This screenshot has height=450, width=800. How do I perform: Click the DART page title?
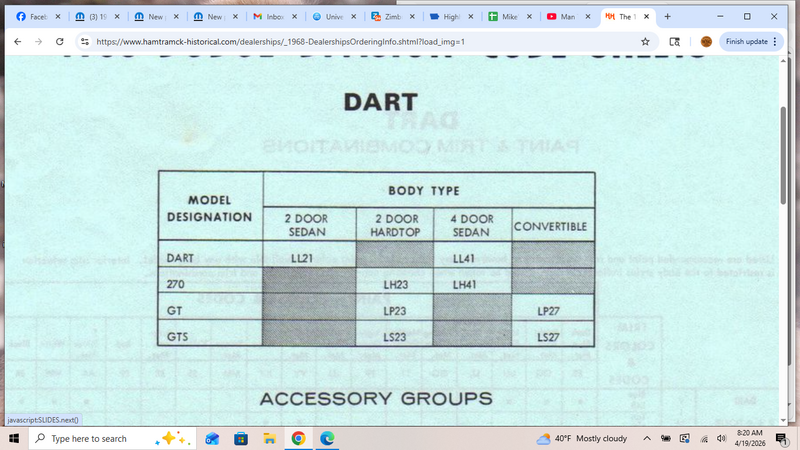pyautogui.click(x=381, y=102)
